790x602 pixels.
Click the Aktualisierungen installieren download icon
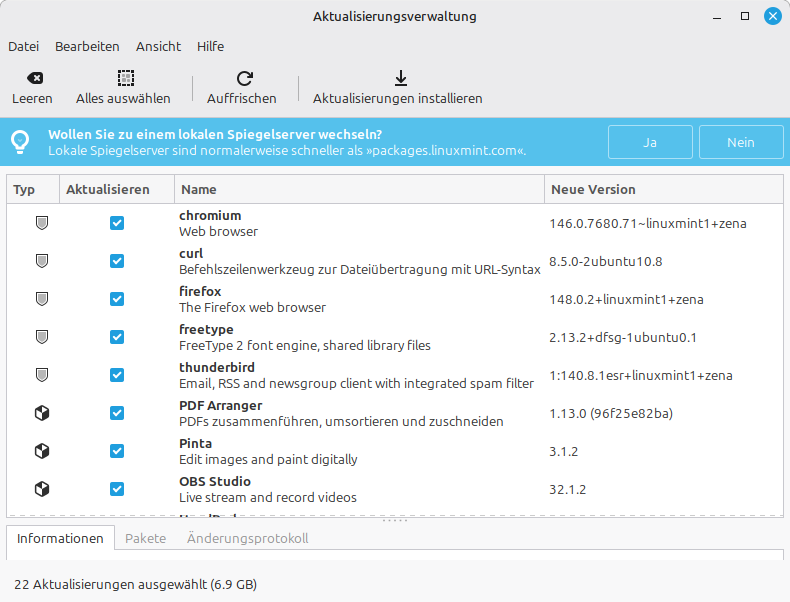[x=401, y=78]
